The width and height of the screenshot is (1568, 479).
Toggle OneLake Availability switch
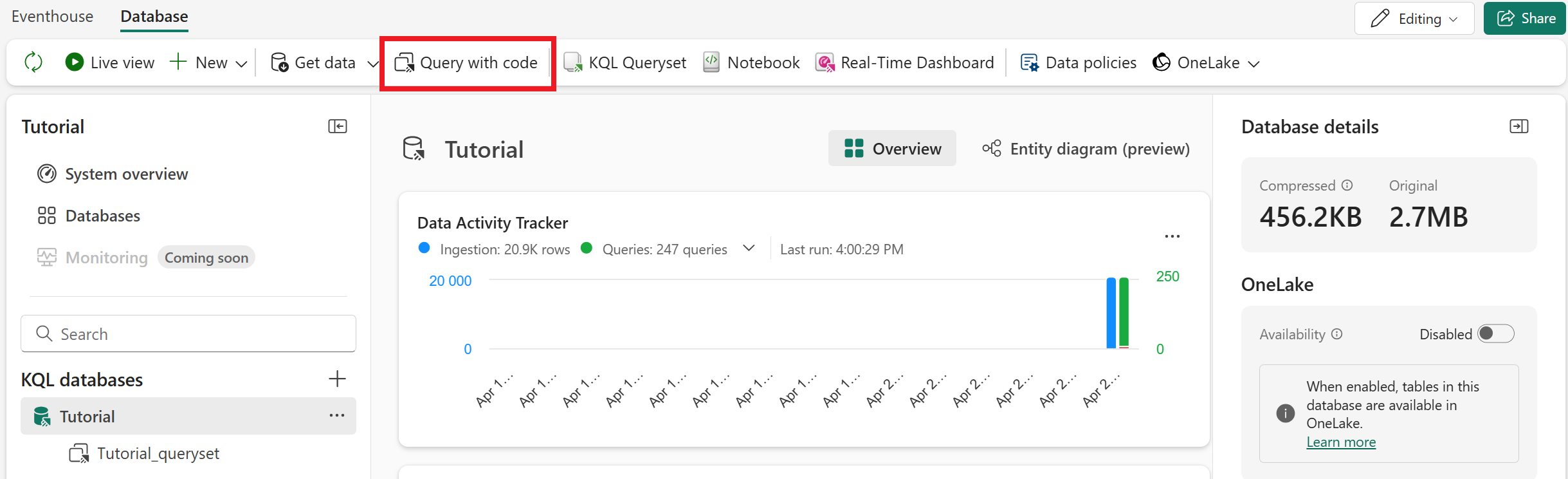click(1496, 333)
